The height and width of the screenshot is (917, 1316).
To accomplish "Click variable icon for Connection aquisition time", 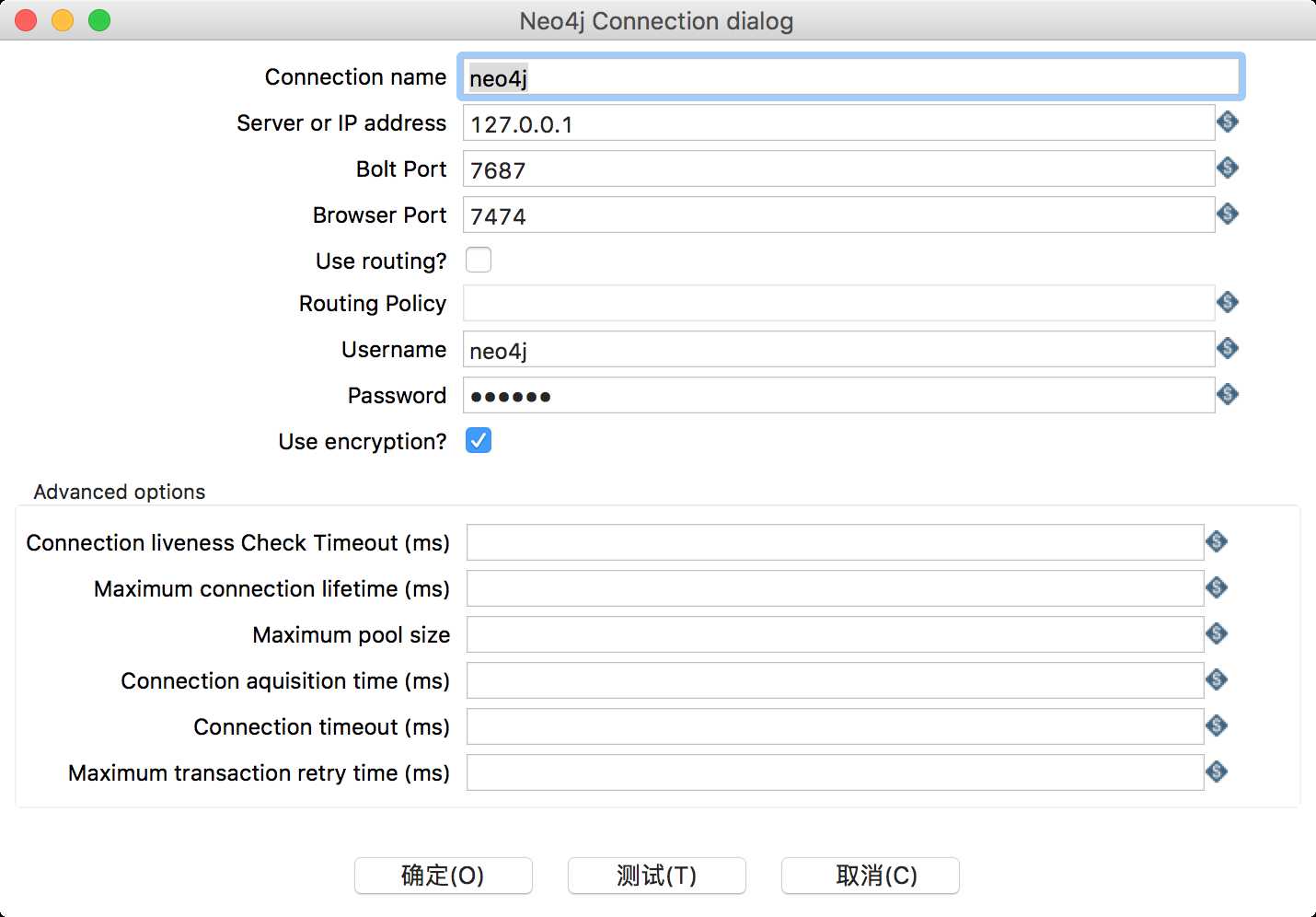I will coord(1217,679).
